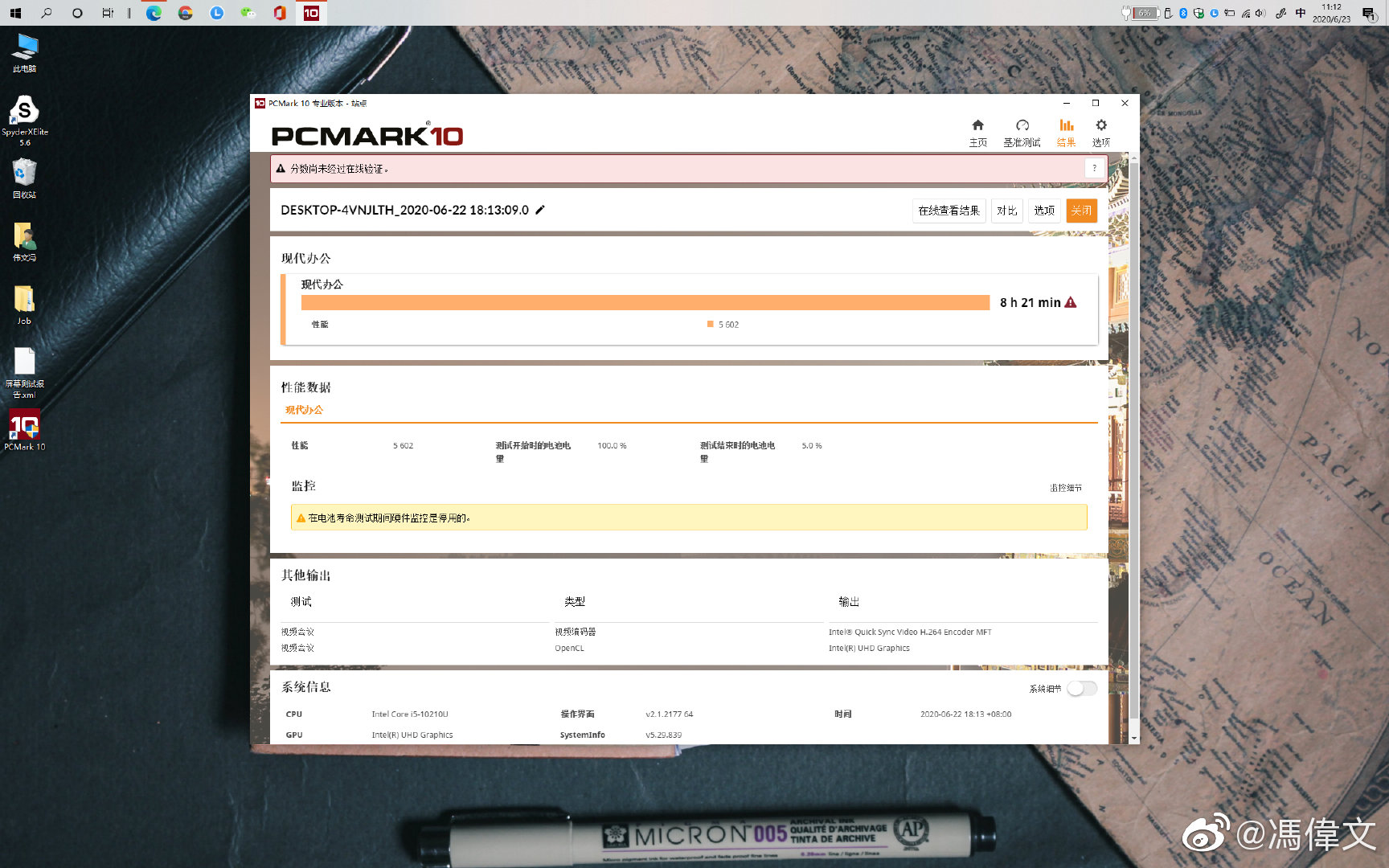Click the 100.0 % starting battery value
Viewport: 1389px width, 868px height.
[612, 445]
